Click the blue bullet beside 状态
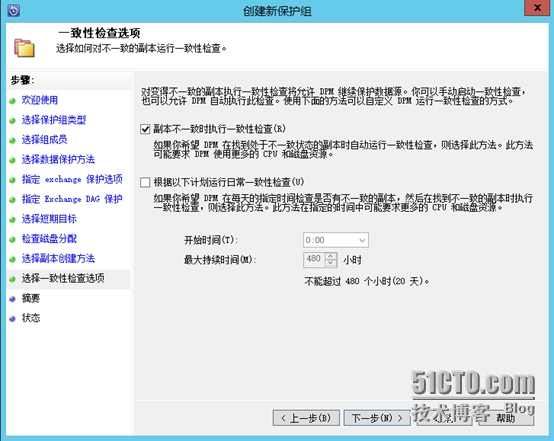The image size is (554, 441). (13, 319)
